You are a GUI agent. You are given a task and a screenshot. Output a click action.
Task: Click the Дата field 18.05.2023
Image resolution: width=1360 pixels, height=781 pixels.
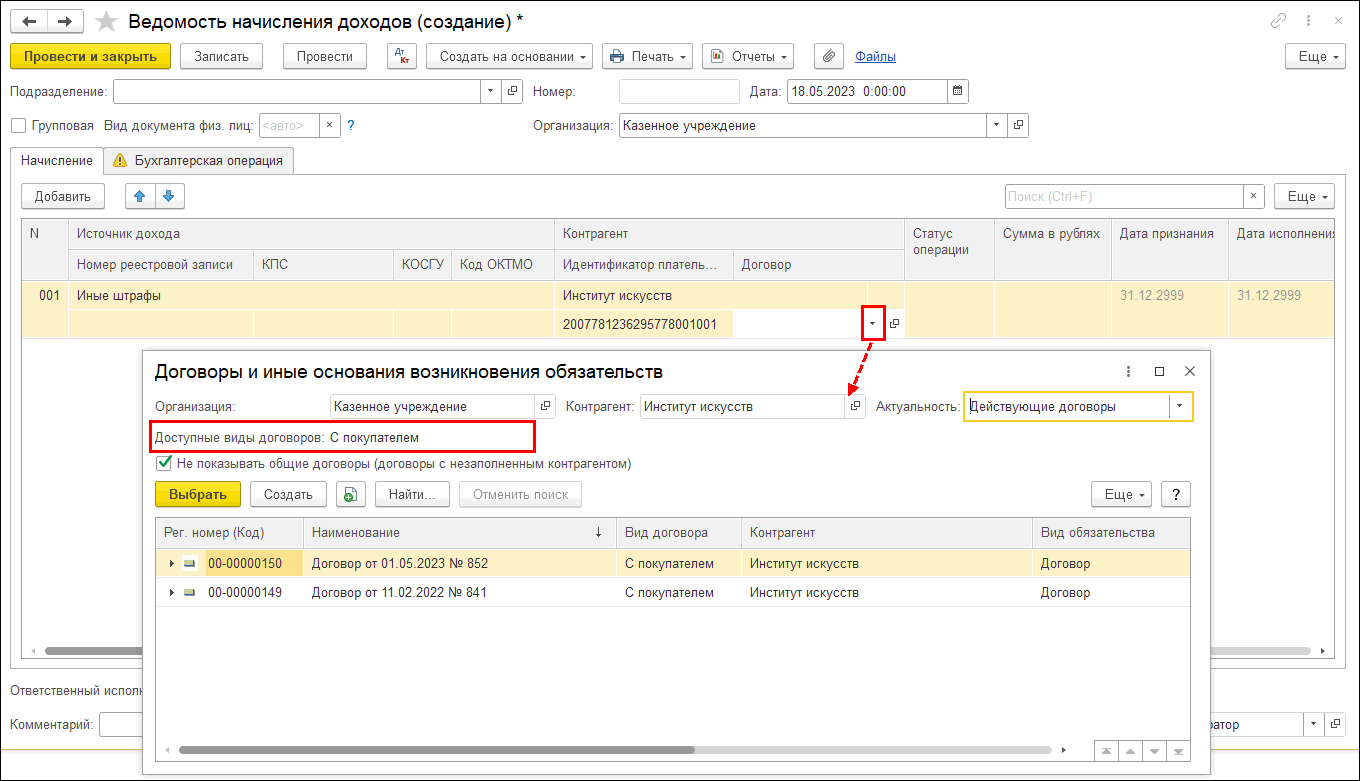coord(866,91)
